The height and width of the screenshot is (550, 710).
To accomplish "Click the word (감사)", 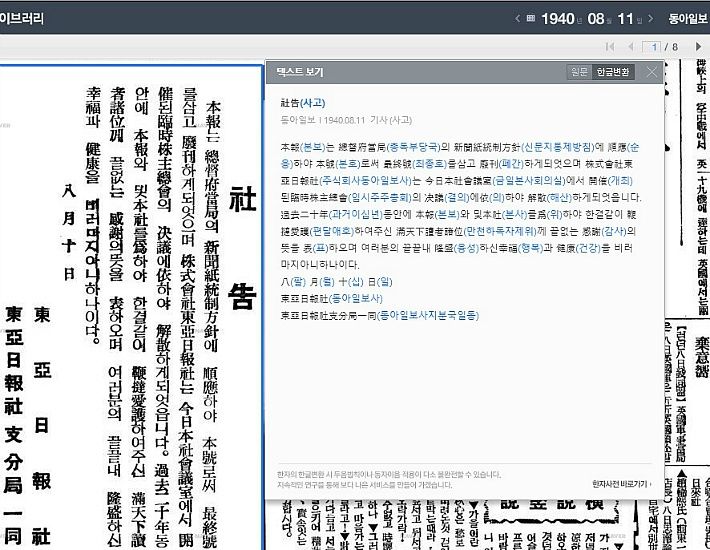I will [613, 231].
